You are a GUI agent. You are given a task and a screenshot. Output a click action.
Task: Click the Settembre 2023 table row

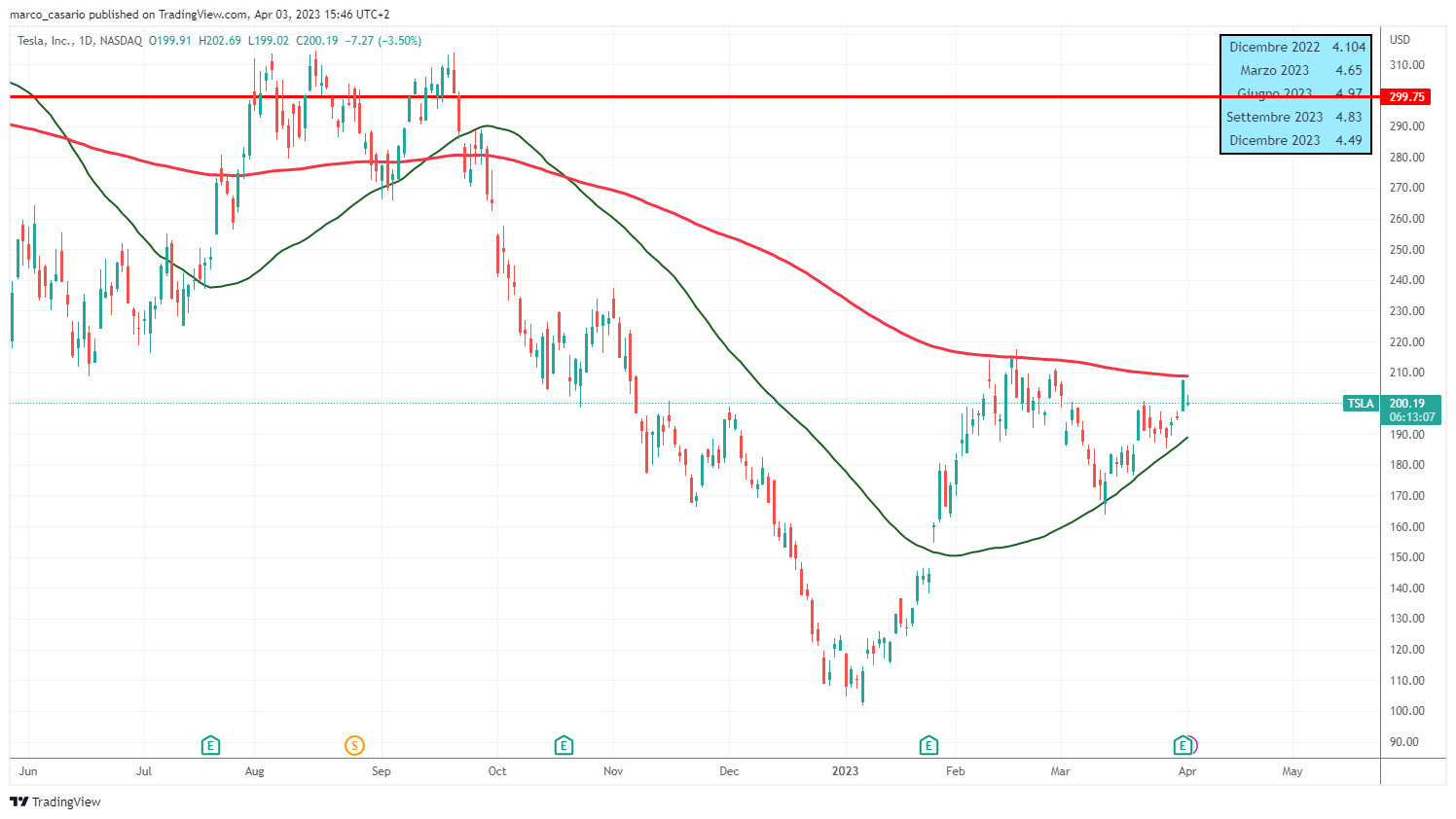tap(1295, 117)
